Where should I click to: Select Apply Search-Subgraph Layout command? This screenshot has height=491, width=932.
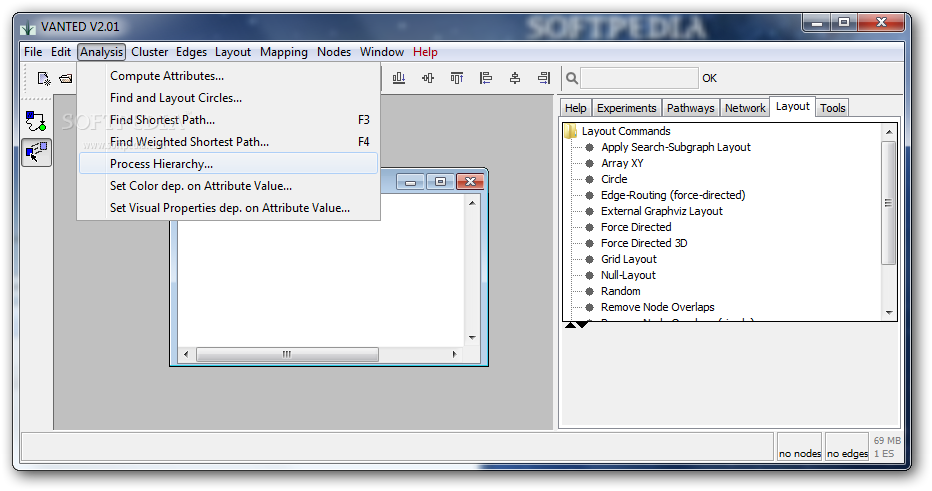coord(676,147)
